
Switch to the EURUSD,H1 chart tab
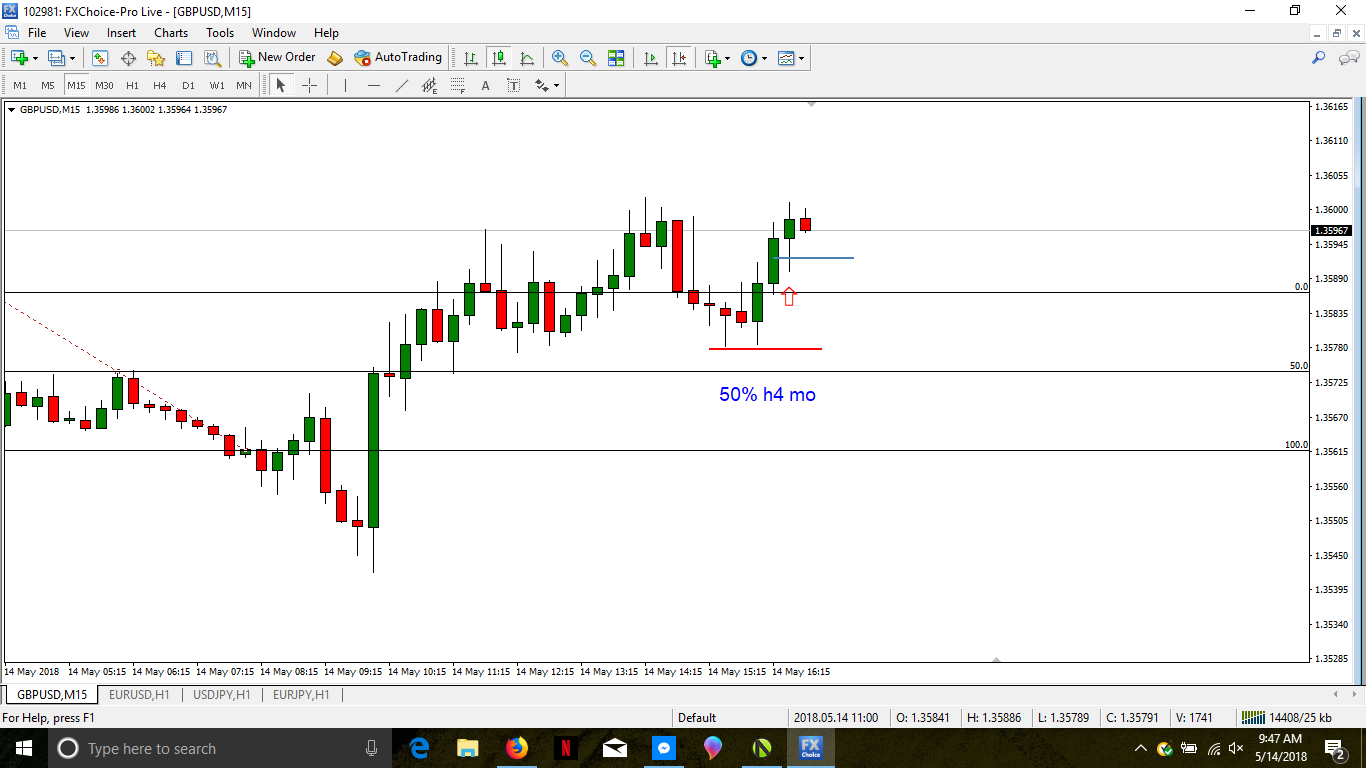(139, 694)
